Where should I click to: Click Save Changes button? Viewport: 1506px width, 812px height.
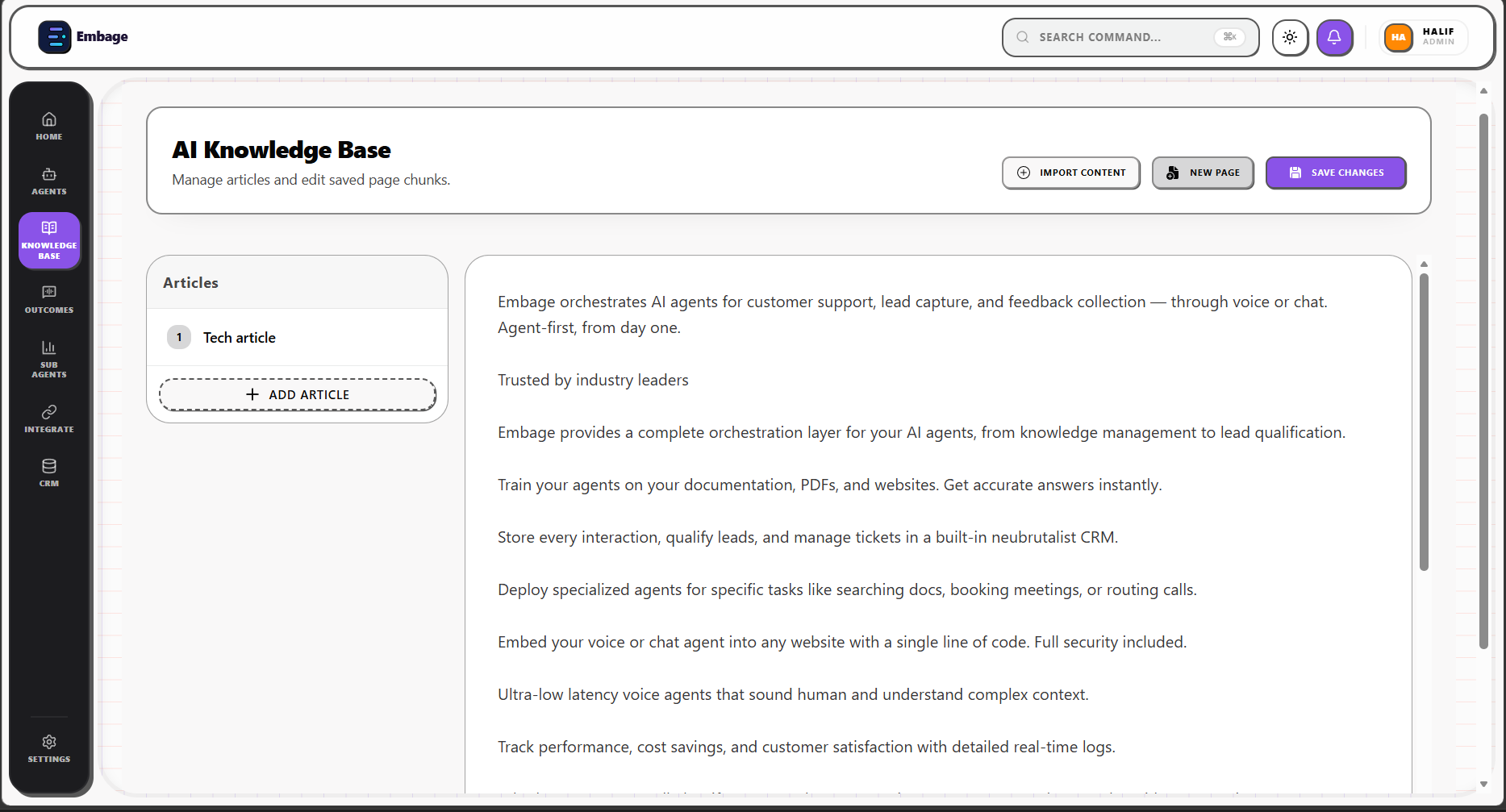1335,173
